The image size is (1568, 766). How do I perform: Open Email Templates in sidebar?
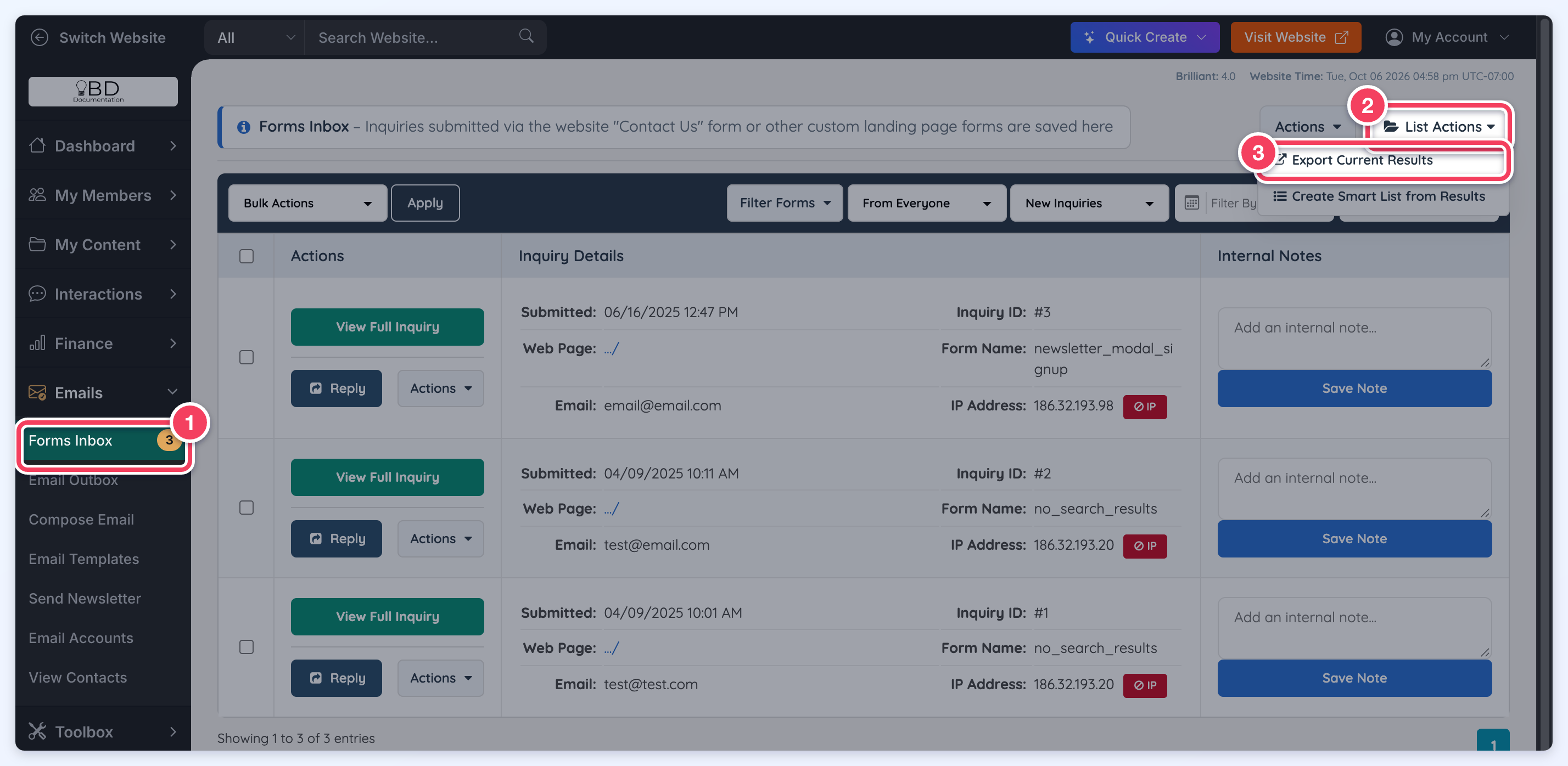[x=83, y=559]
